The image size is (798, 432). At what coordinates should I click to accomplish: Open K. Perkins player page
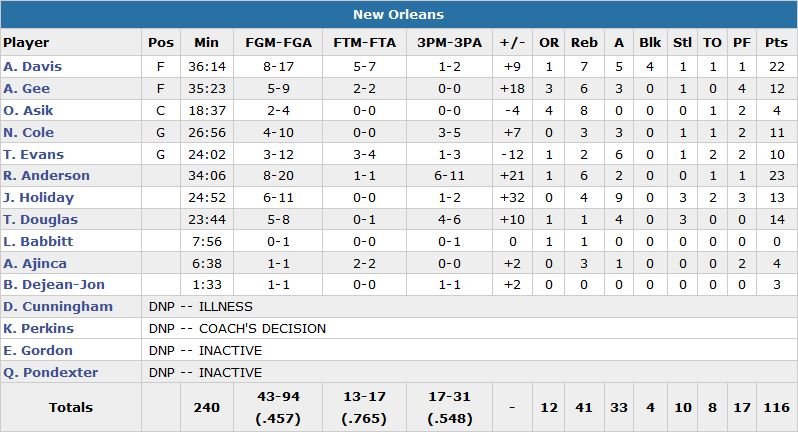(37, 329)
